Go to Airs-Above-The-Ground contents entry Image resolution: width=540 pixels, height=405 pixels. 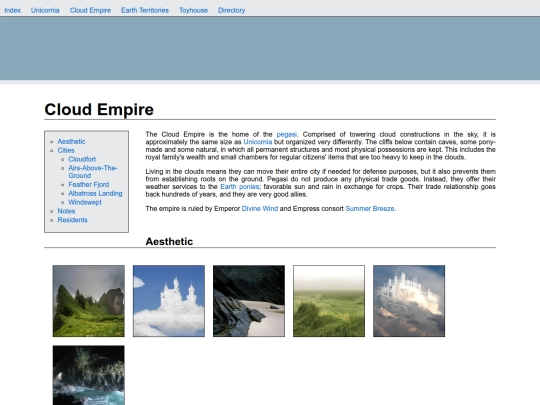tap(93, 172)
